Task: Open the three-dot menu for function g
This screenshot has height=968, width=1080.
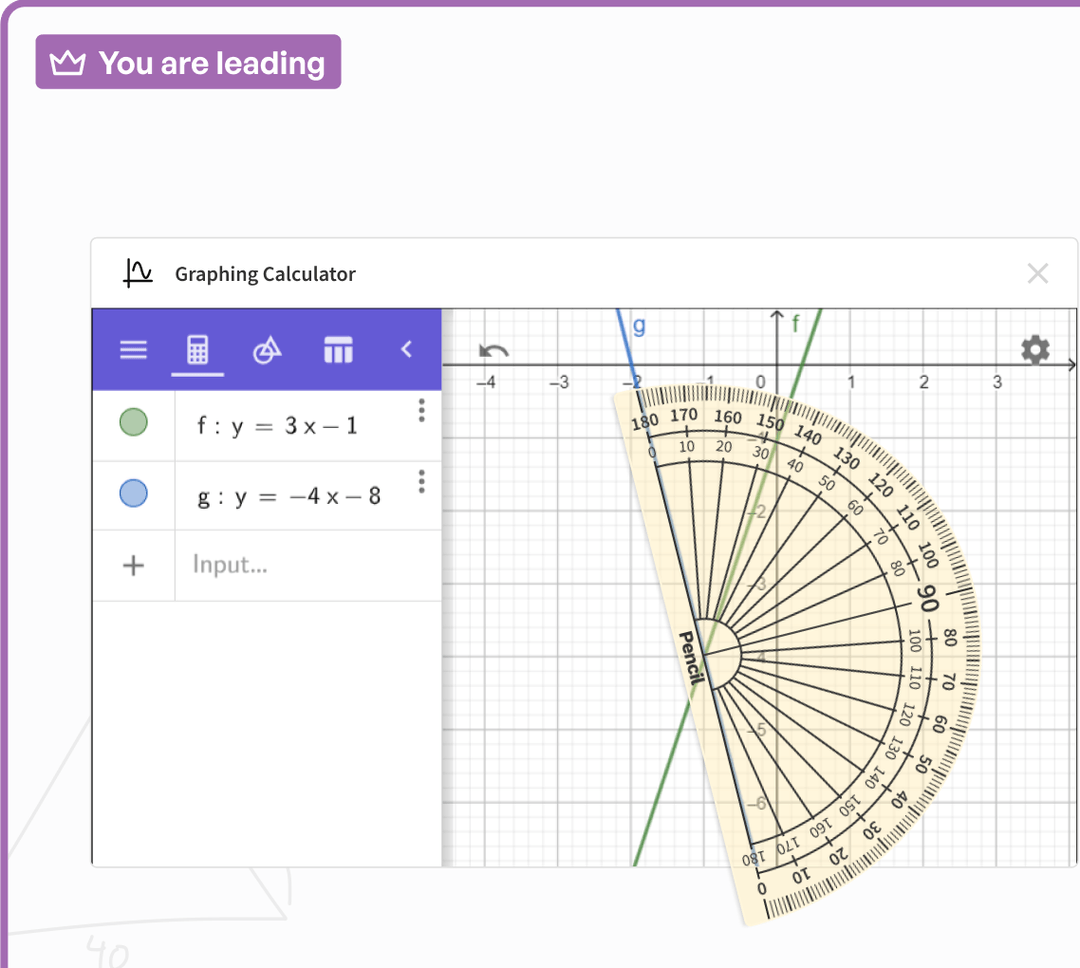Action: pyautogui.click(x=421, y=482)
